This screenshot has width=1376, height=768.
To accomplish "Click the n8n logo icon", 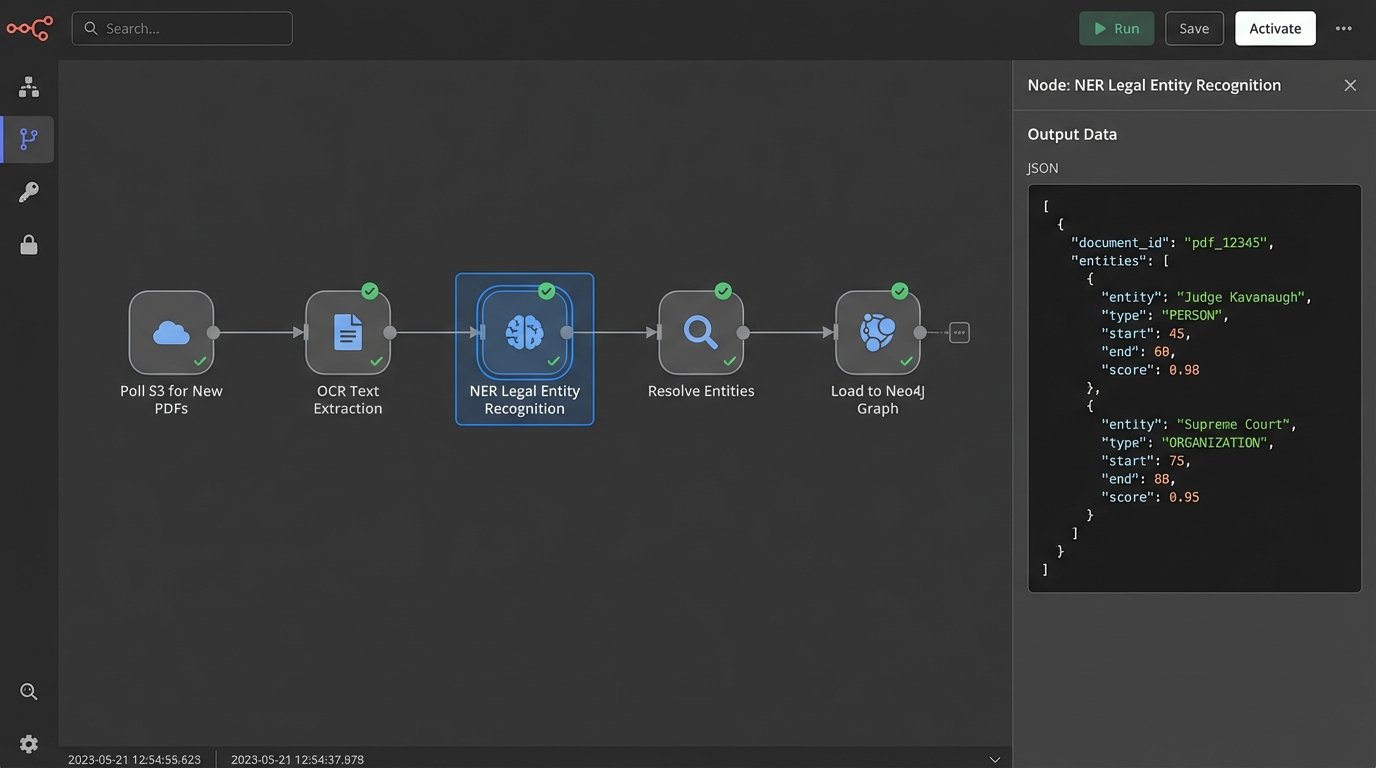I will [29, 28].
